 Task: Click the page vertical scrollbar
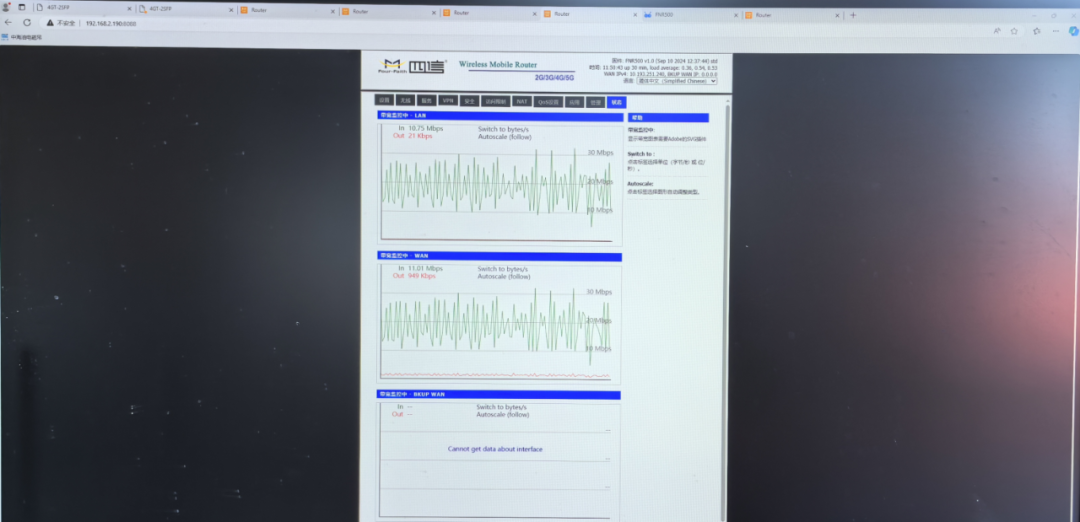pyautogui.click(x=727, y=300)
